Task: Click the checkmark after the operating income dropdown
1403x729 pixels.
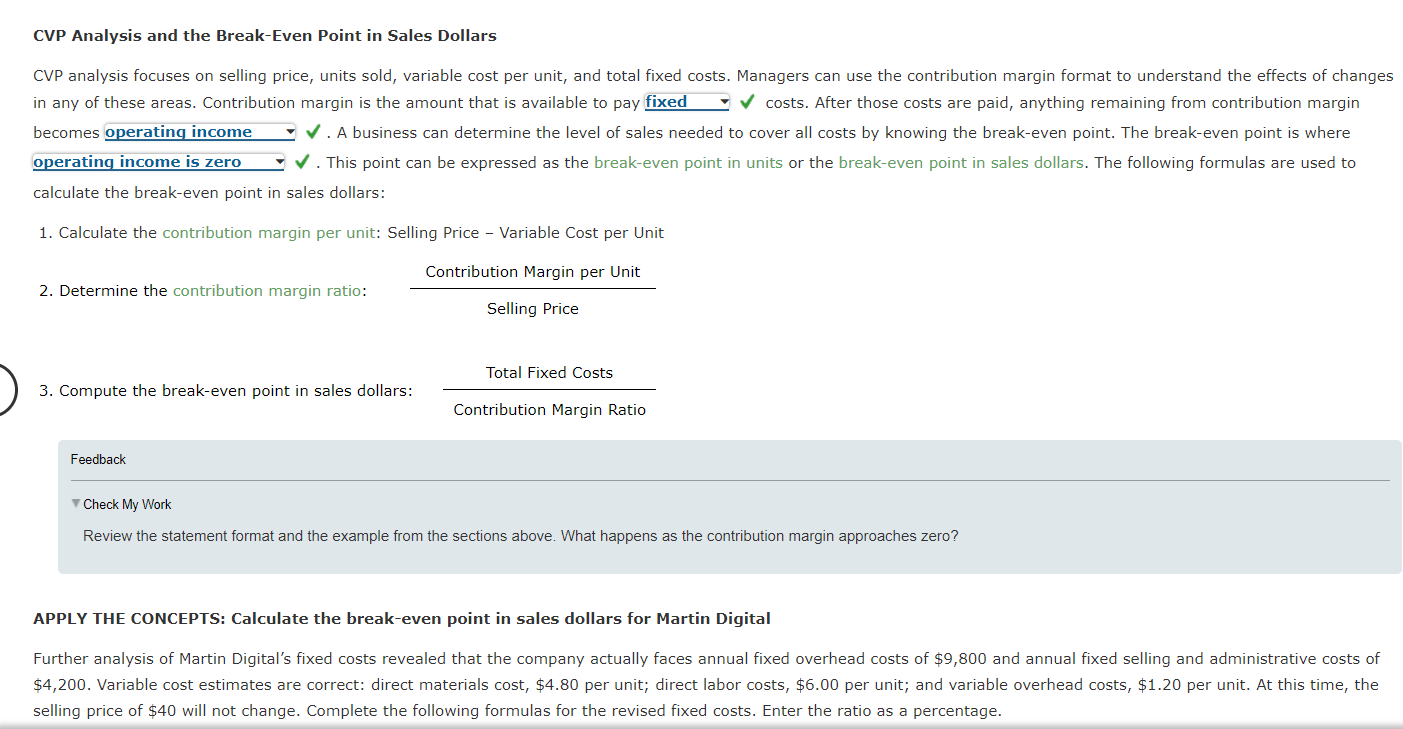Action: [x=312, y=130]
